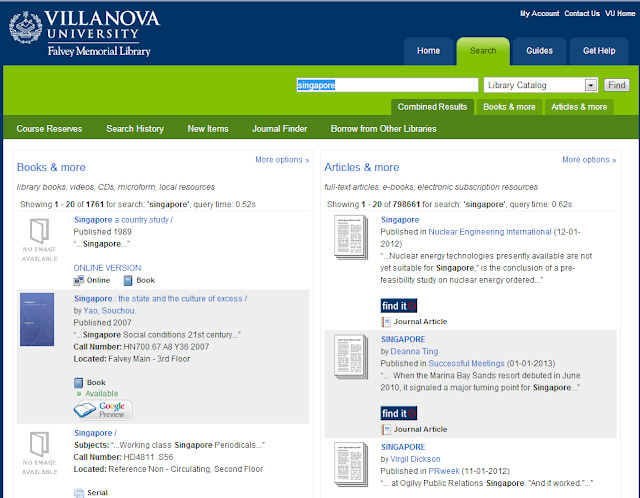Switch to Books & more results tab
This screenshot has width=640, height=498.
click(x=509, y=107)
